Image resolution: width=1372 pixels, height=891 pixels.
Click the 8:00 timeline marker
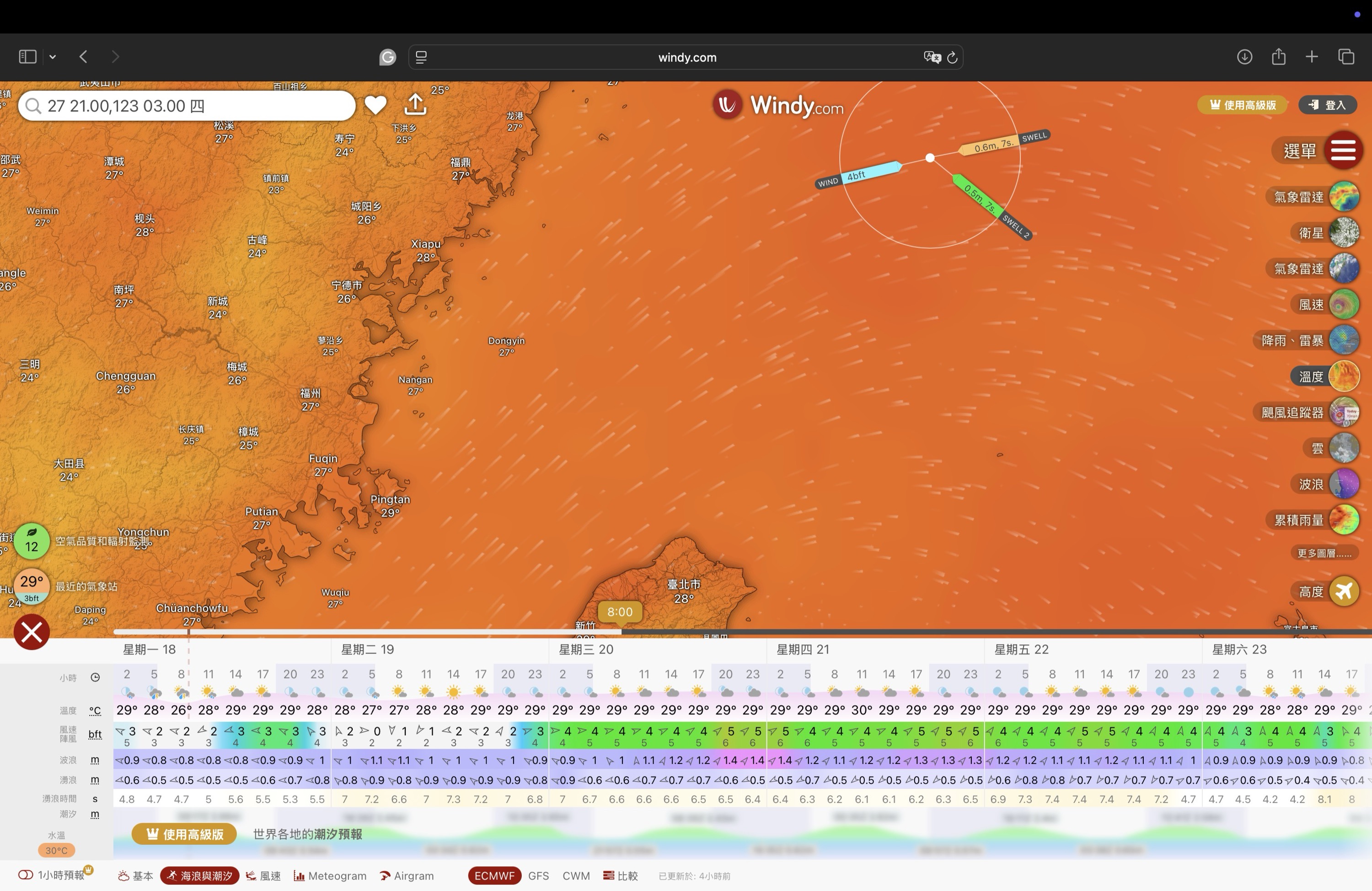(x=620, y=611)
